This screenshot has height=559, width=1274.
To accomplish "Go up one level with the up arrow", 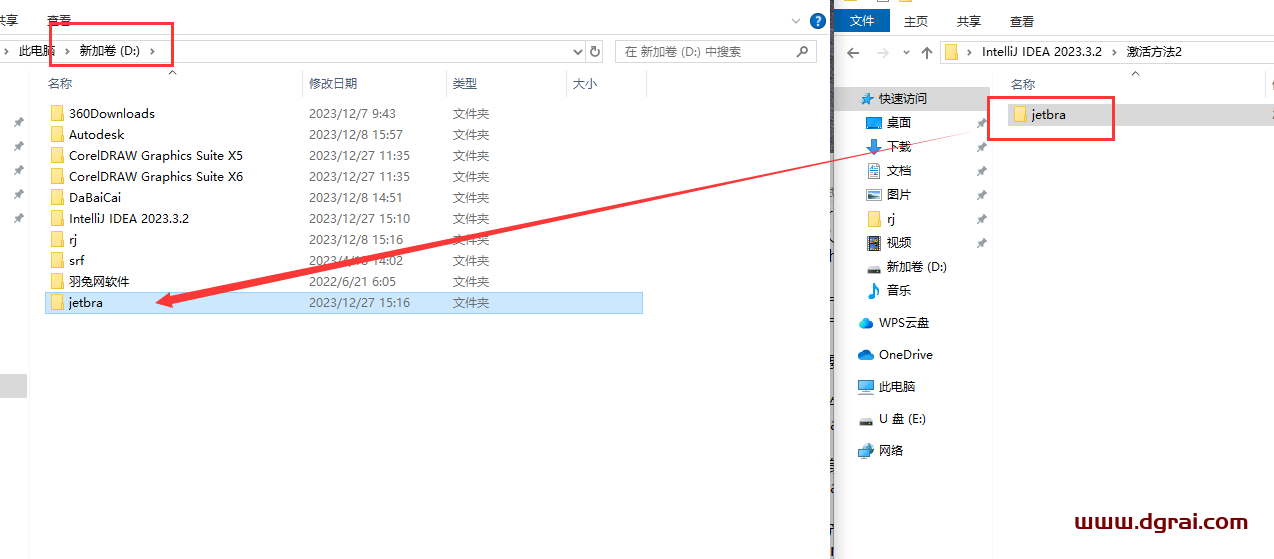I will pyautogui.click(x=927, y=52).
